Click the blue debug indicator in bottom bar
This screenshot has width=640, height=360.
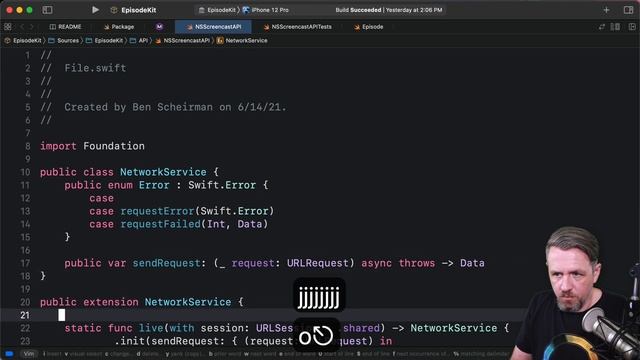coord(9,354)
